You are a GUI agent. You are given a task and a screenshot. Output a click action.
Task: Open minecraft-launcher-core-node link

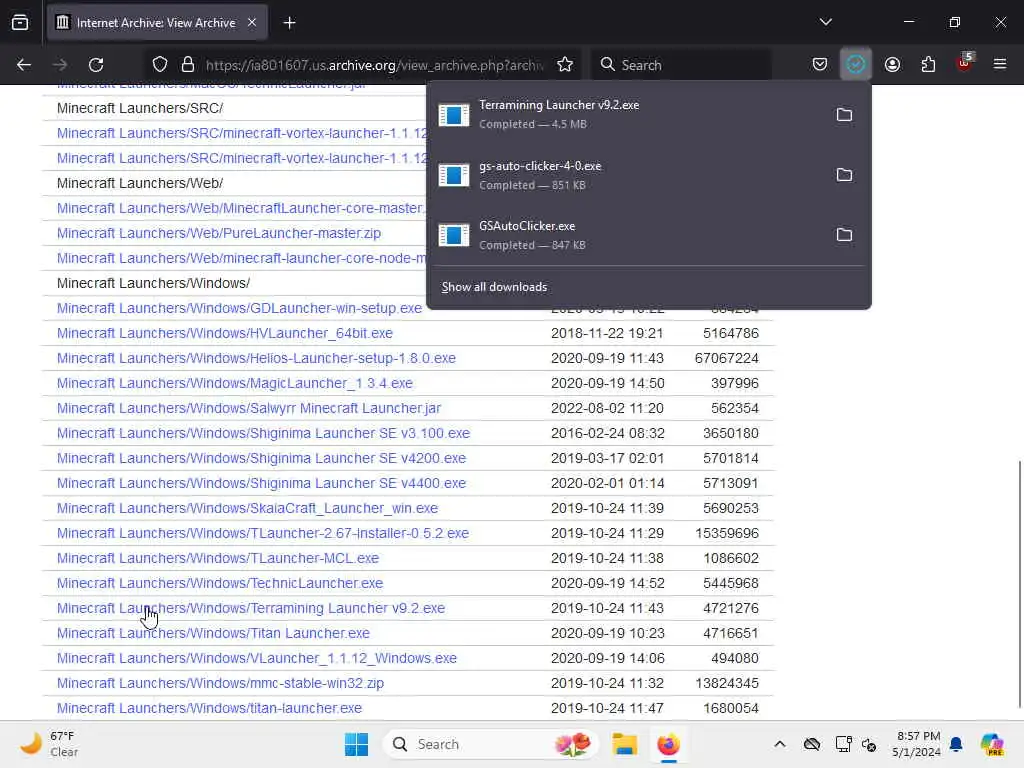(x=241, y=258)
